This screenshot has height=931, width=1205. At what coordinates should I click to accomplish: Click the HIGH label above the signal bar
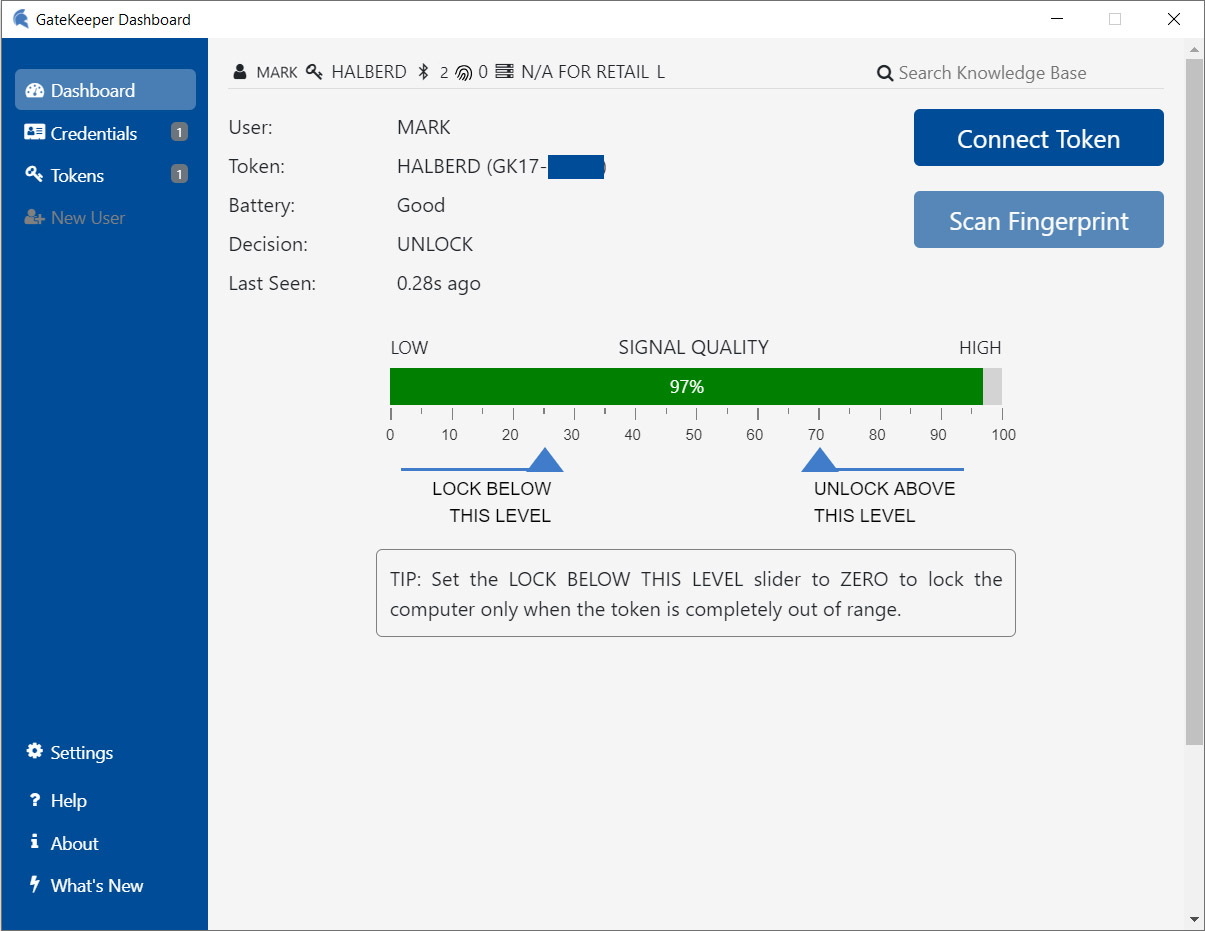(980, 348)
